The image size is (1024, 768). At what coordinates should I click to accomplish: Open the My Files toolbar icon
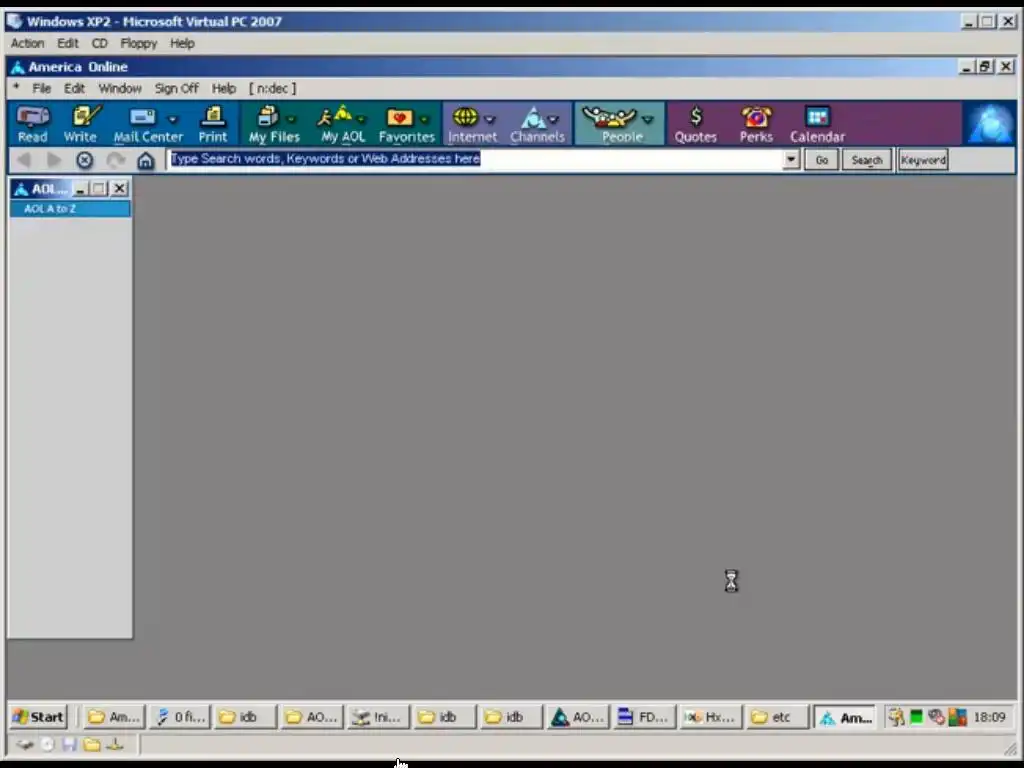click(x=268, y=123)
